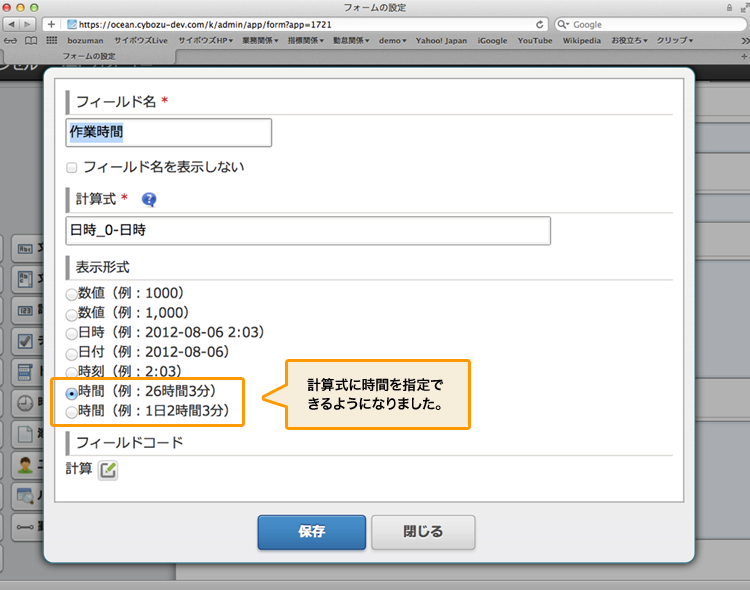Open the YouTube bookmark
Screen dimensions: 750x590
point(535,40)
